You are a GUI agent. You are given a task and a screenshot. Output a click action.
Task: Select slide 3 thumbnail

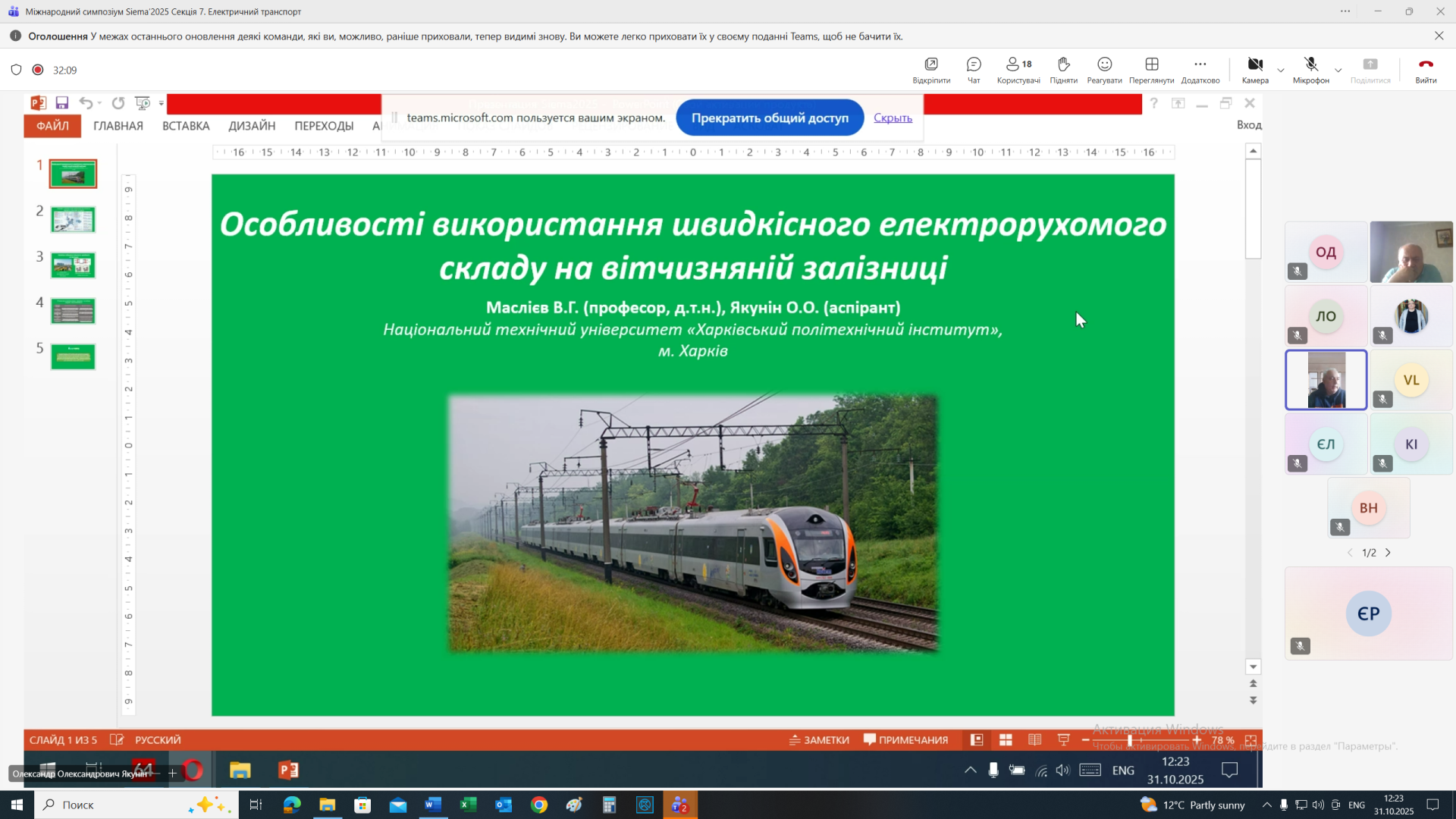coord(73,265)
